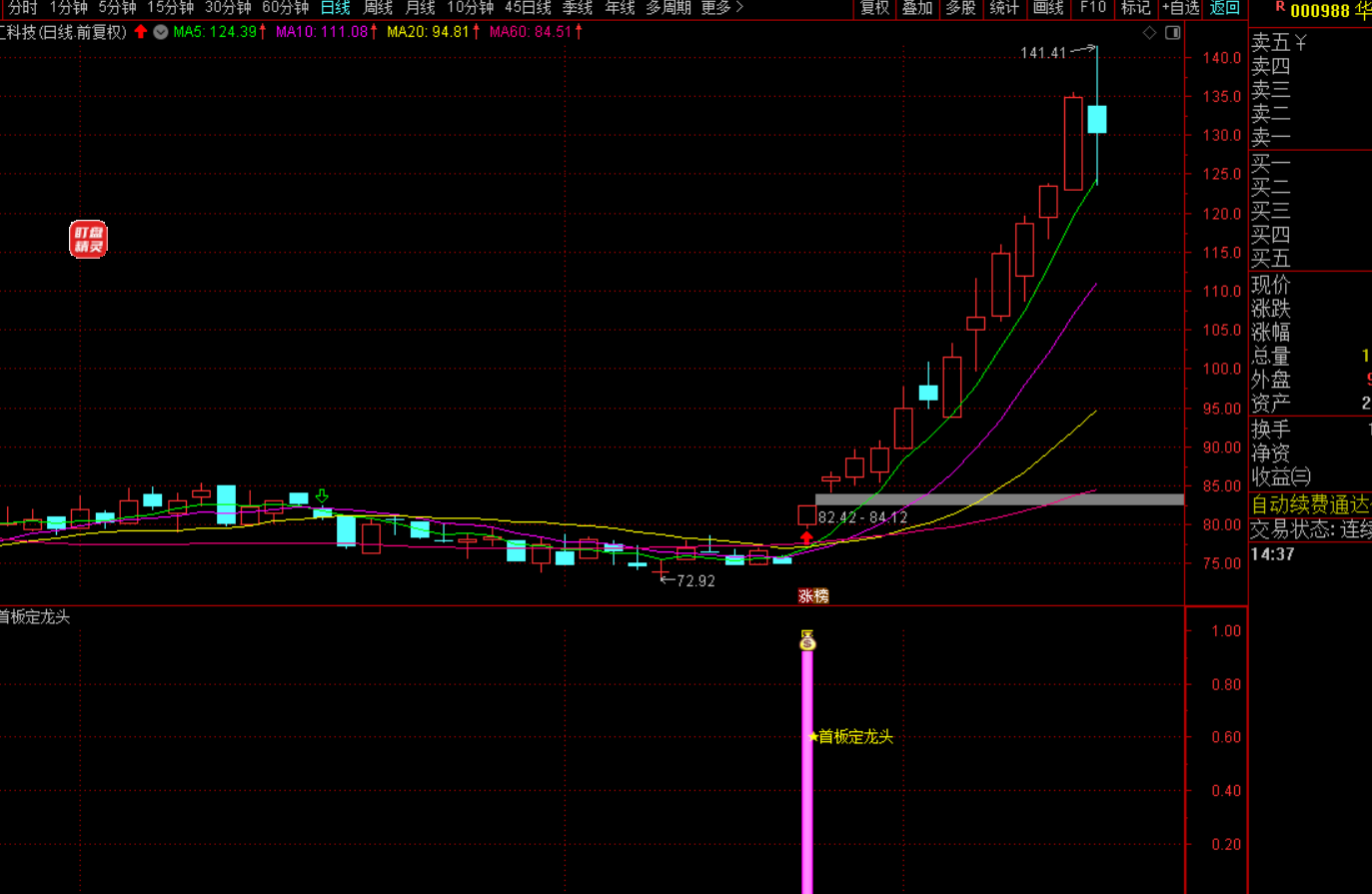Click the money bag signal icon

click(807, 640)
